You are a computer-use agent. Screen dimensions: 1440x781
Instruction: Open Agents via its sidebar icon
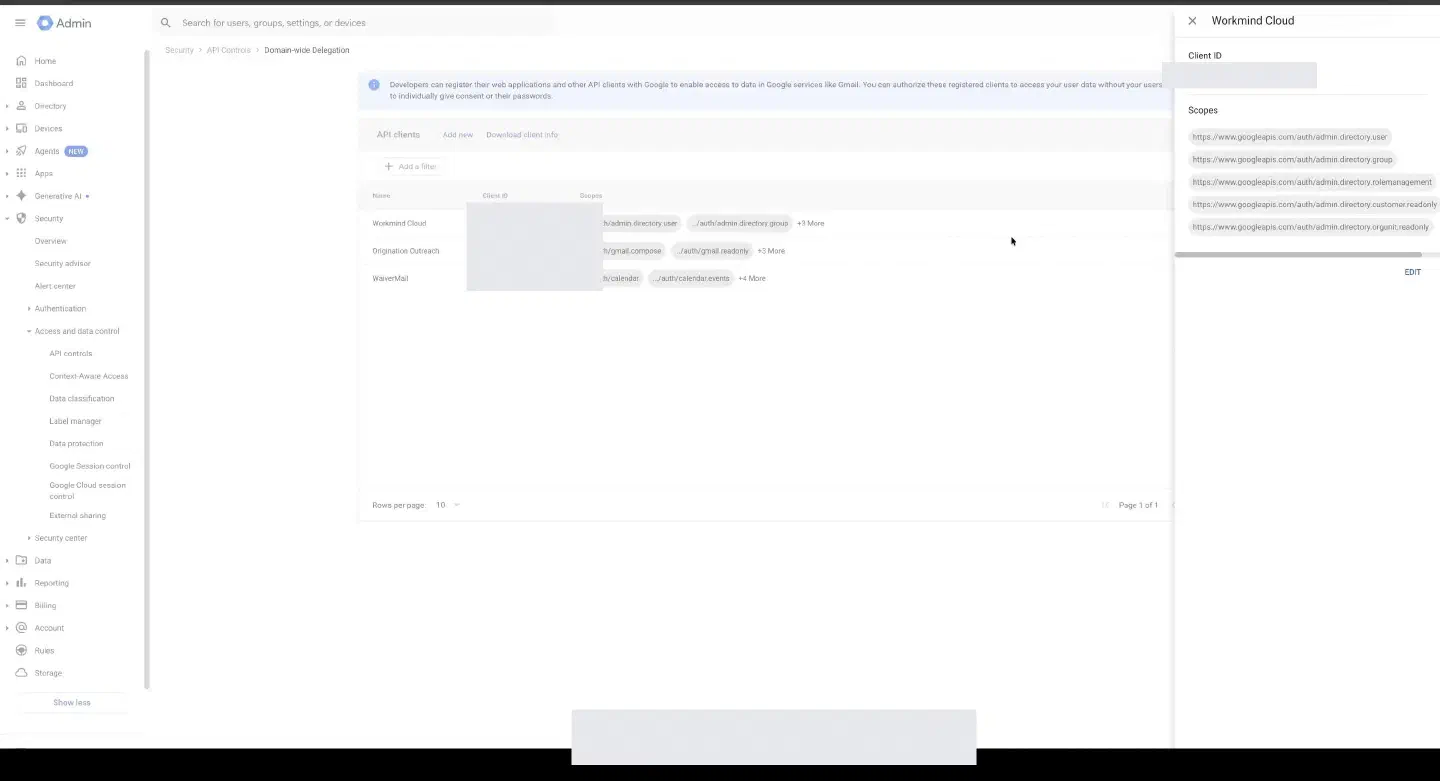[x=21, y=151]
